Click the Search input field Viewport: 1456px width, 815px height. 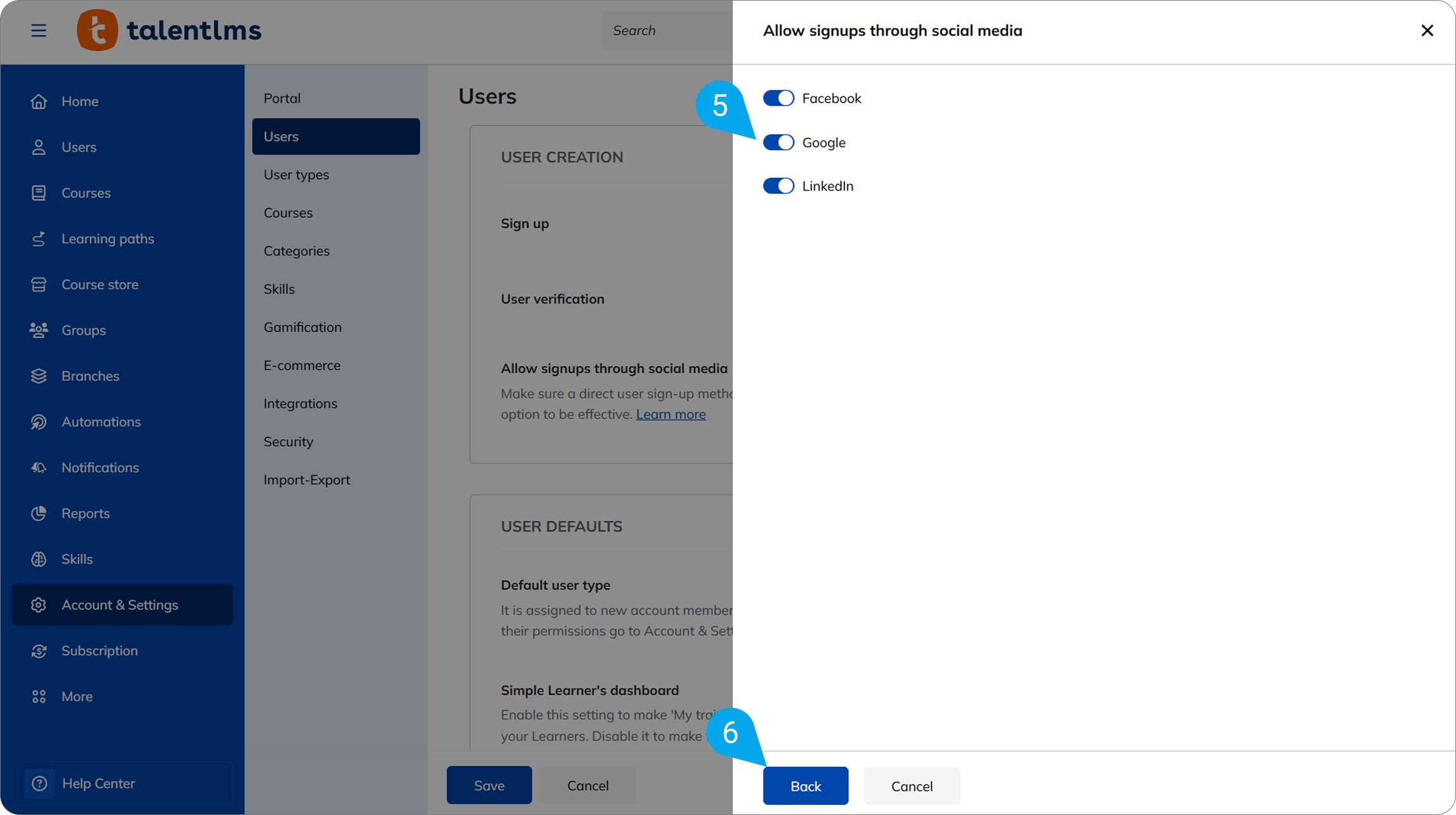click(668, 30)
